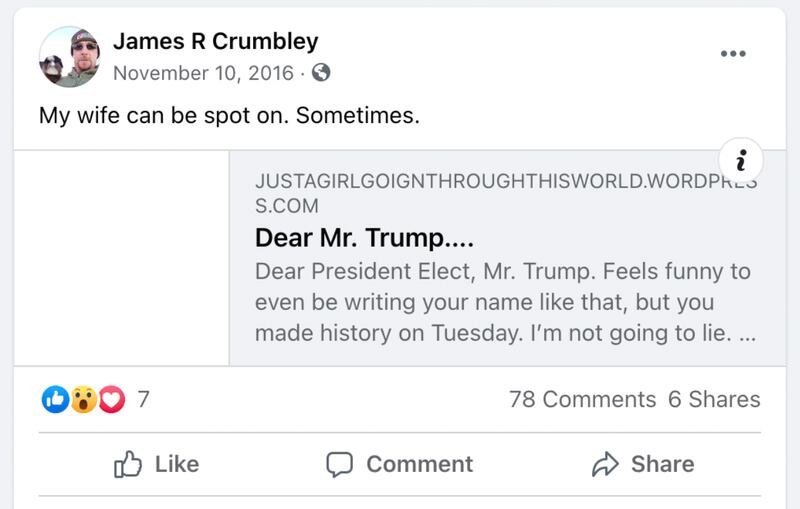Click the Share button
Screen dimensions: 800x509
tap(643, 464)
